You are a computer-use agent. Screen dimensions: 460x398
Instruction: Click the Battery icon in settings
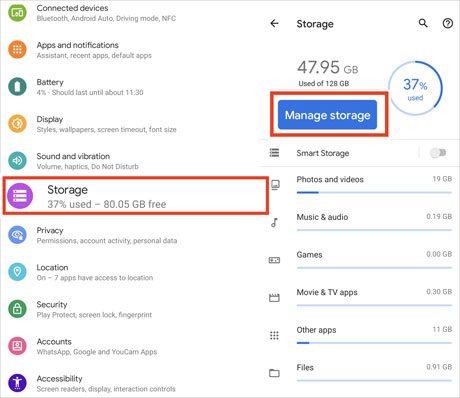17,86
